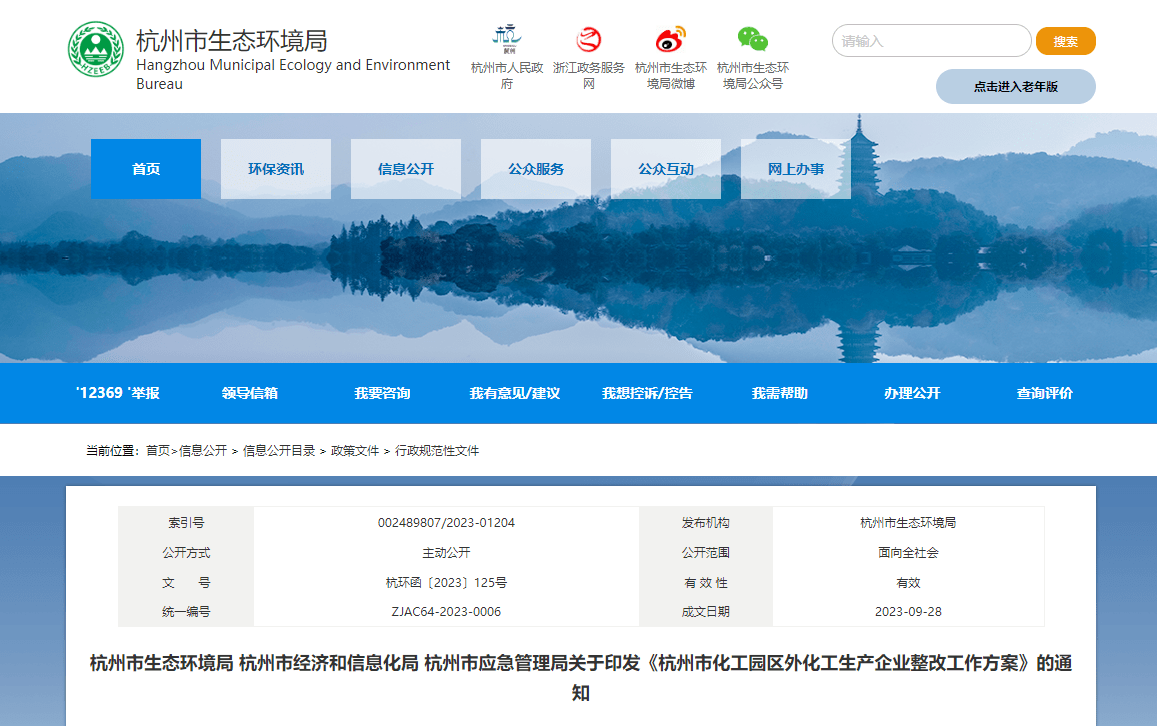1157x726 pixels.
Task: Click the 查询评价 link
Action: point(1044,393)
